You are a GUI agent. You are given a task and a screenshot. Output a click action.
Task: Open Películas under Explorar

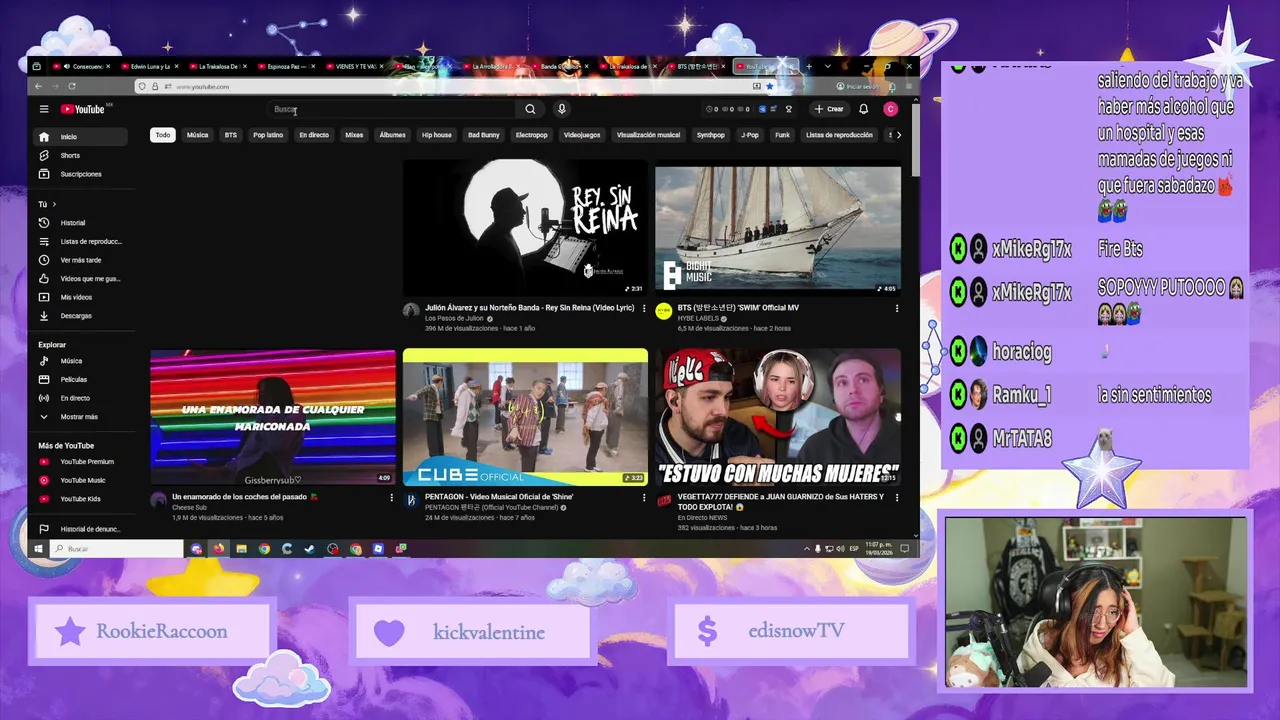(82, 379)
